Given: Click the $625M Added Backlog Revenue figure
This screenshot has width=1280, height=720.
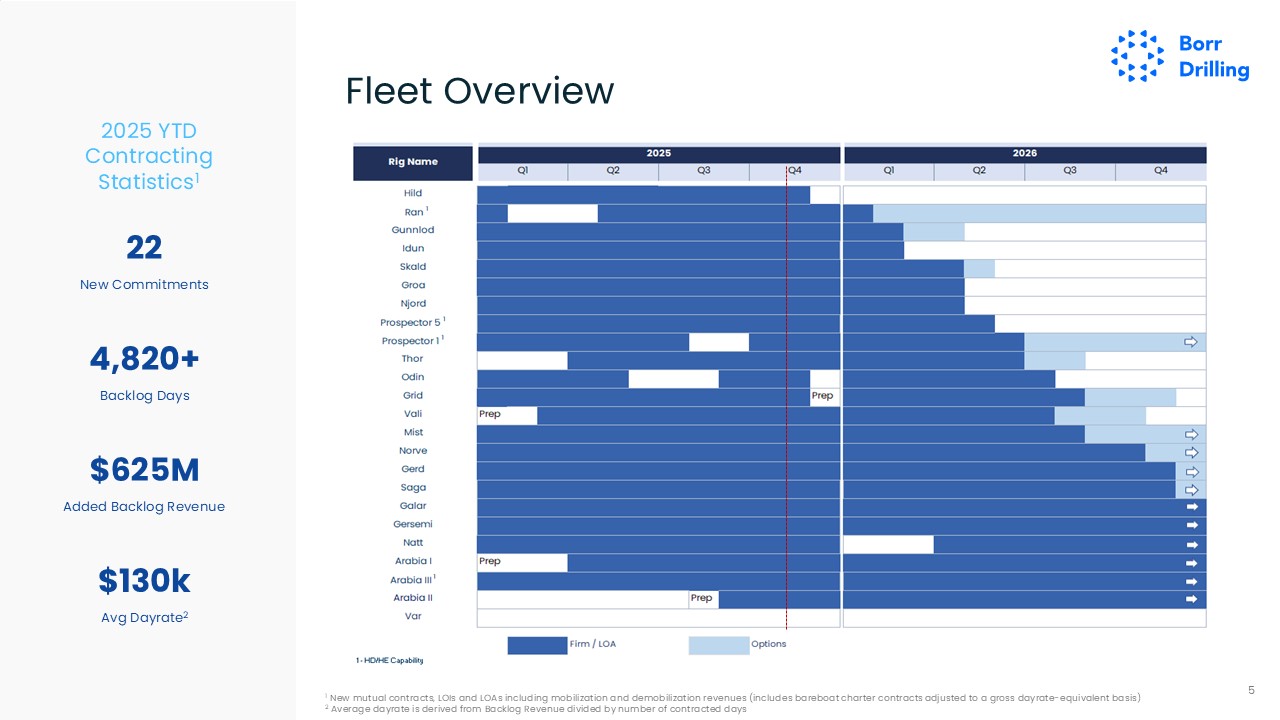Looking at the screenshot, I should pos(144,470).
